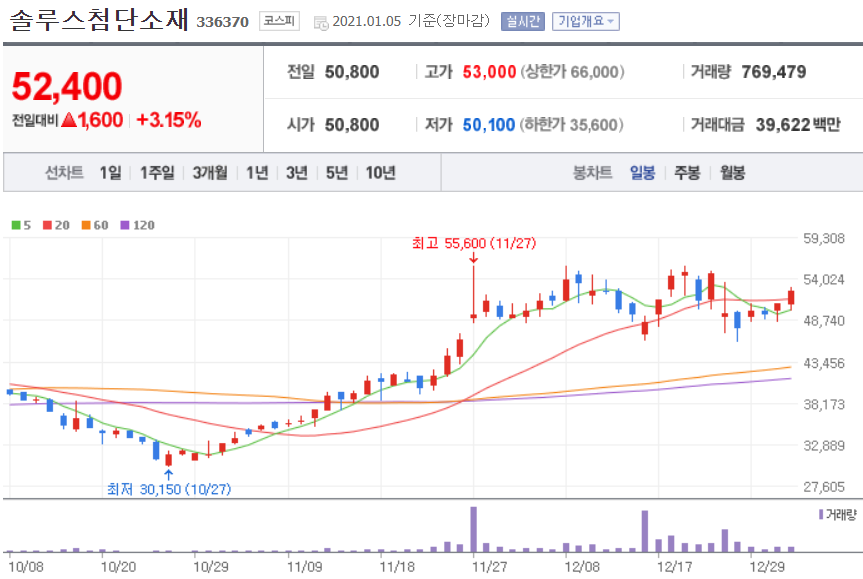
Task: Click the current price 52,400
Action: pos(67,86)
